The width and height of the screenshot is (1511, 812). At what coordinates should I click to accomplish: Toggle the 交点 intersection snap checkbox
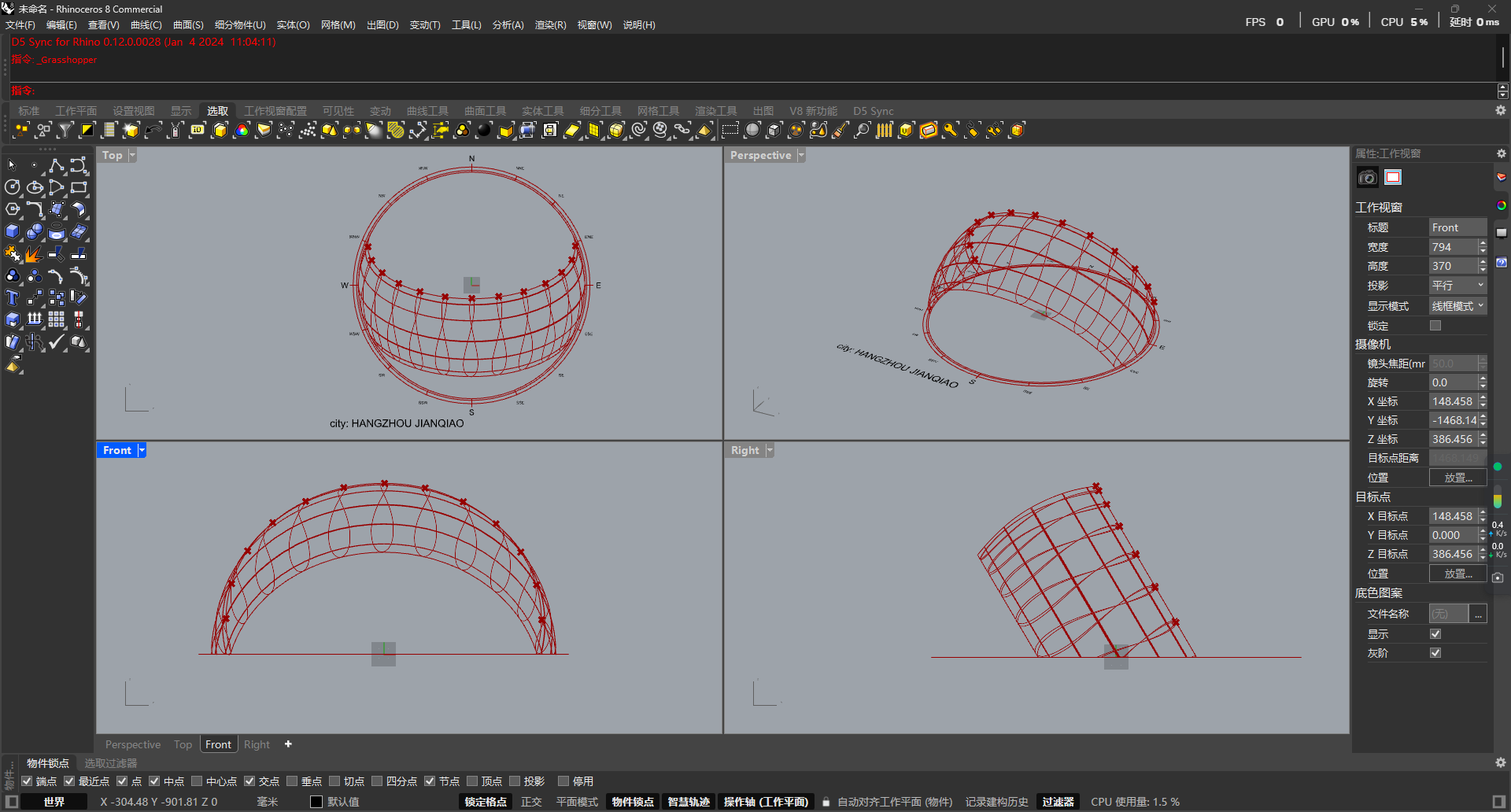[249, 781]
